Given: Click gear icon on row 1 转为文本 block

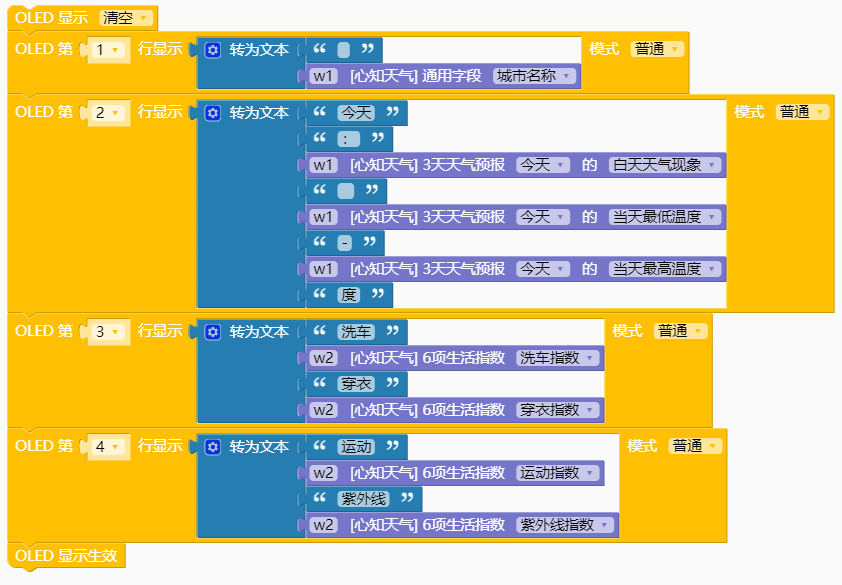Looking at the screenshot, I should point(213,50).
